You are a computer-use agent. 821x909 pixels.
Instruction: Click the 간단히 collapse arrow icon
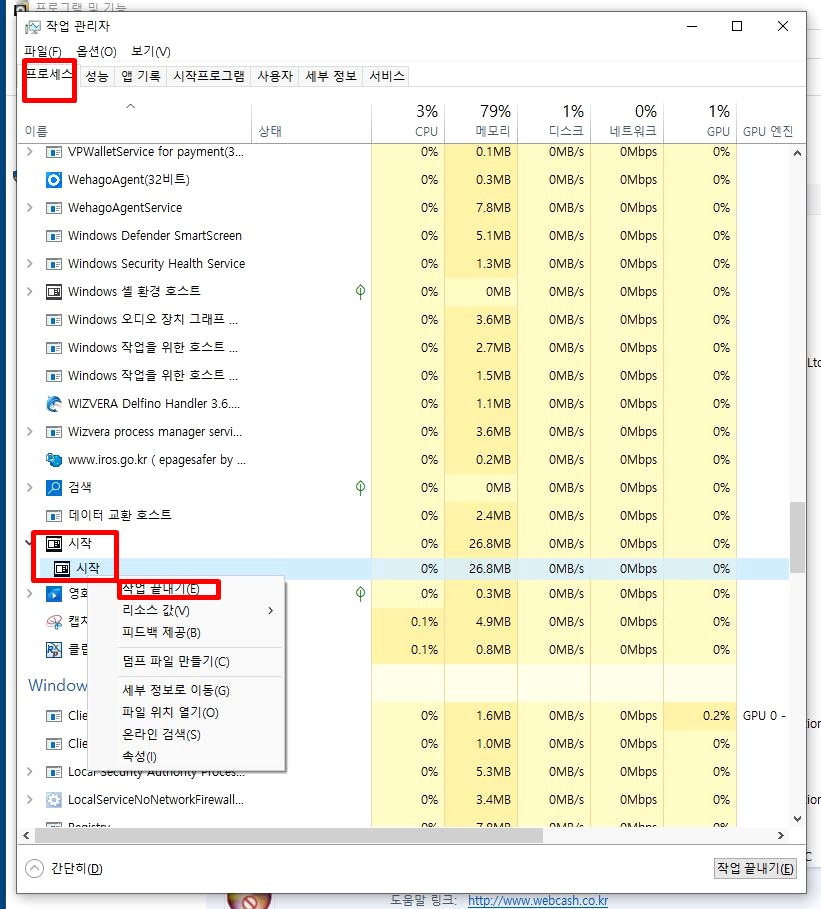pyautogui.click(x=35, y=868)
